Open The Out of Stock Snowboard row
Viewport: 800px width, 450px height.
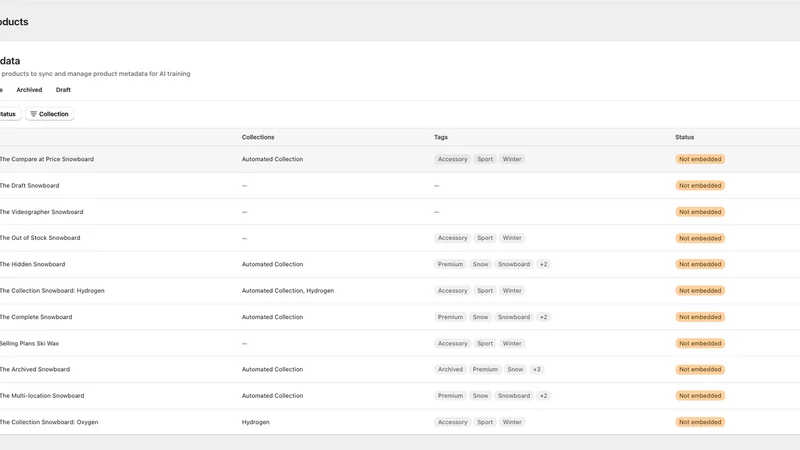[400, 238]
